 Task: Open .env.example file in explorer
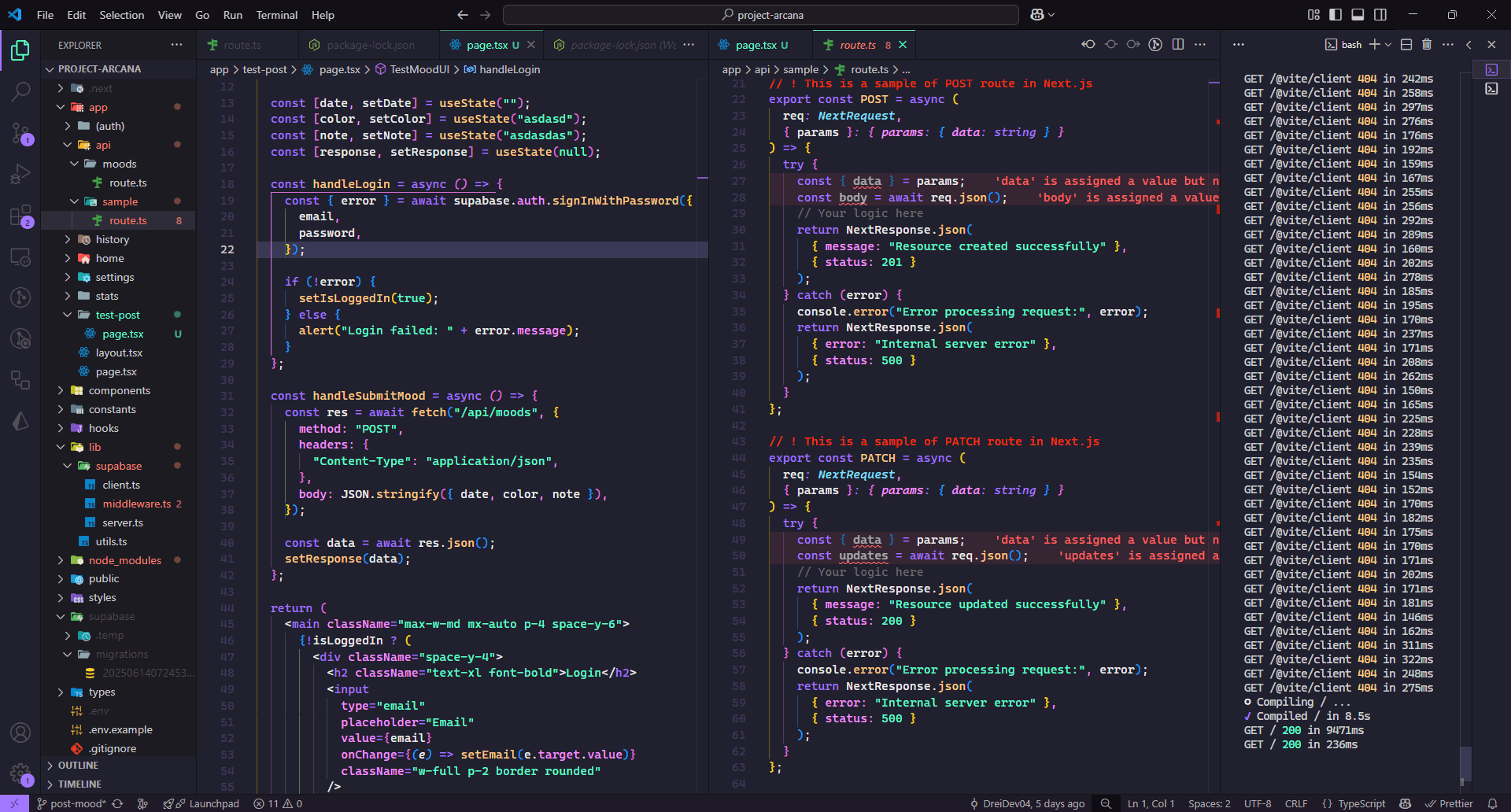pos(118,729)
